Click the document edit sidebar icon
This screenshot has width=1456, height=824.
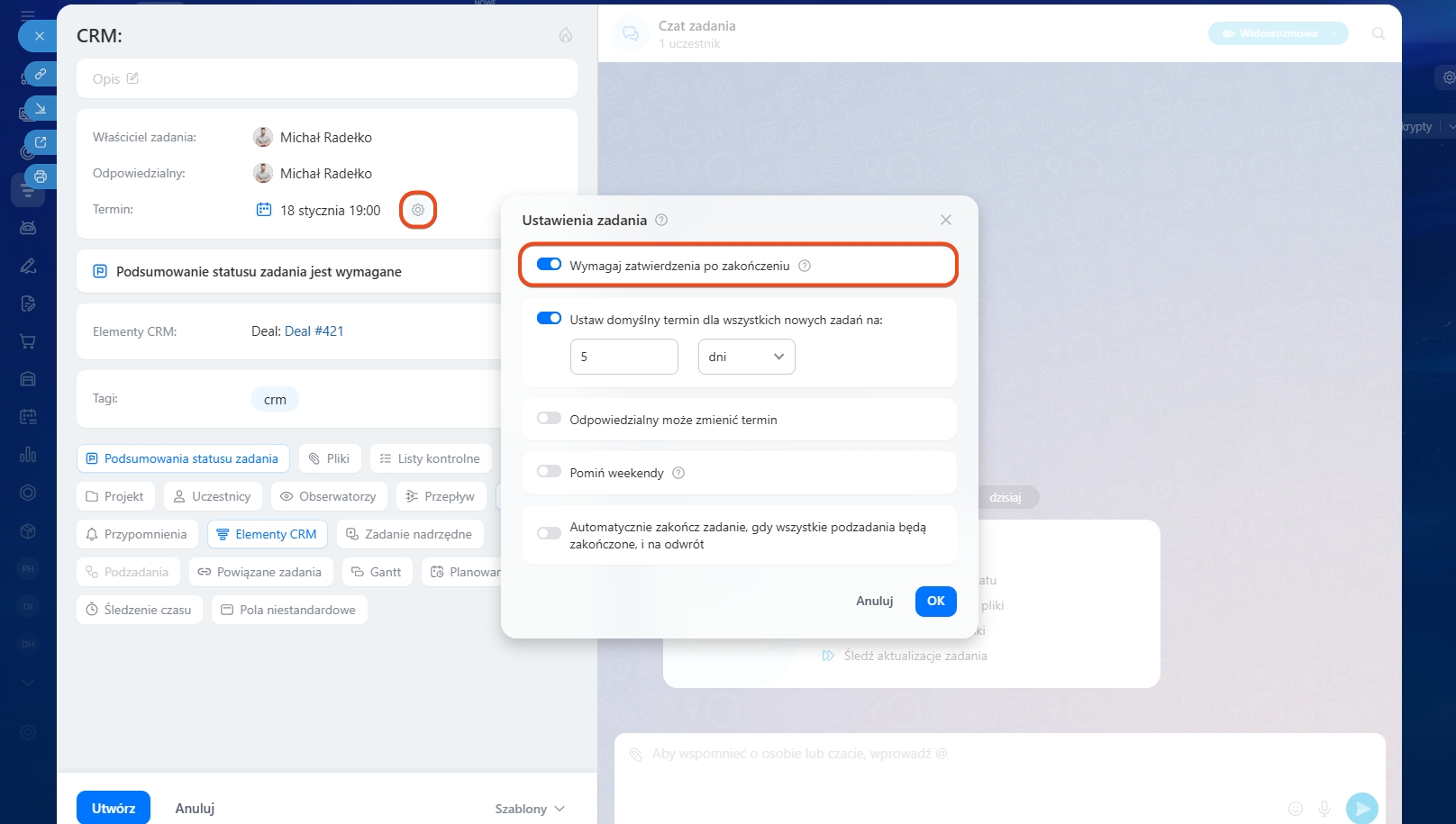point(28,303)
